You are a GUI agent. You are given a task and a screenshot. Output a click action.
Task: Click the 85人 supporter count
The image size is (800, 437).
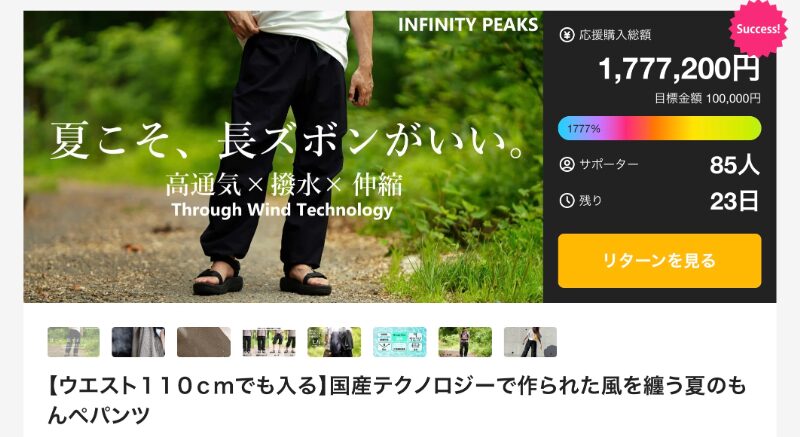[734, 165]
